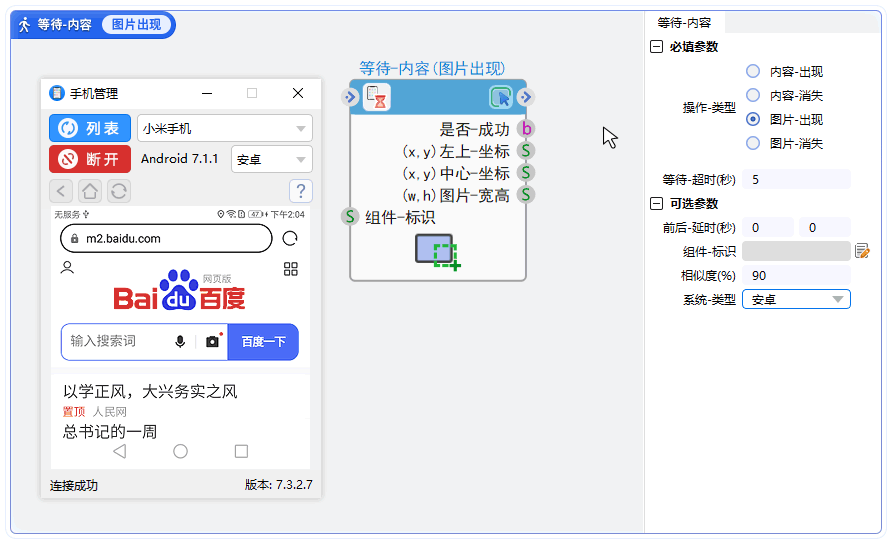Open the 以学正风,大兴务实之风 headline
This screenshot has height=544, width=892.
coord(150,391)
